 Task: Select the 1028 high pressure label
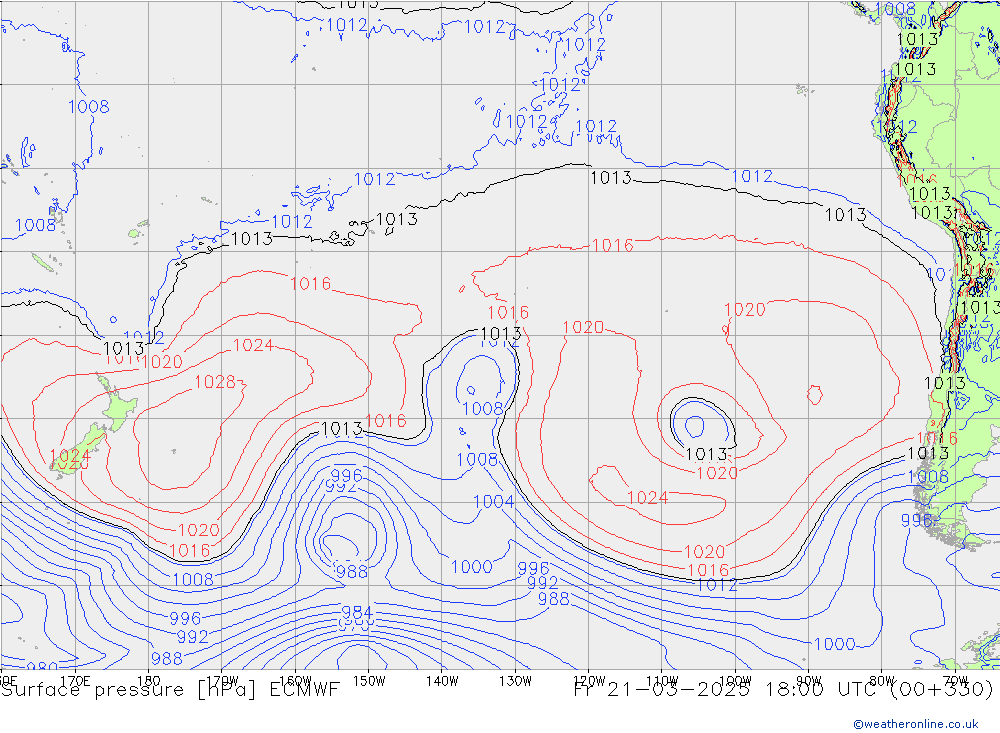[215, 382]
